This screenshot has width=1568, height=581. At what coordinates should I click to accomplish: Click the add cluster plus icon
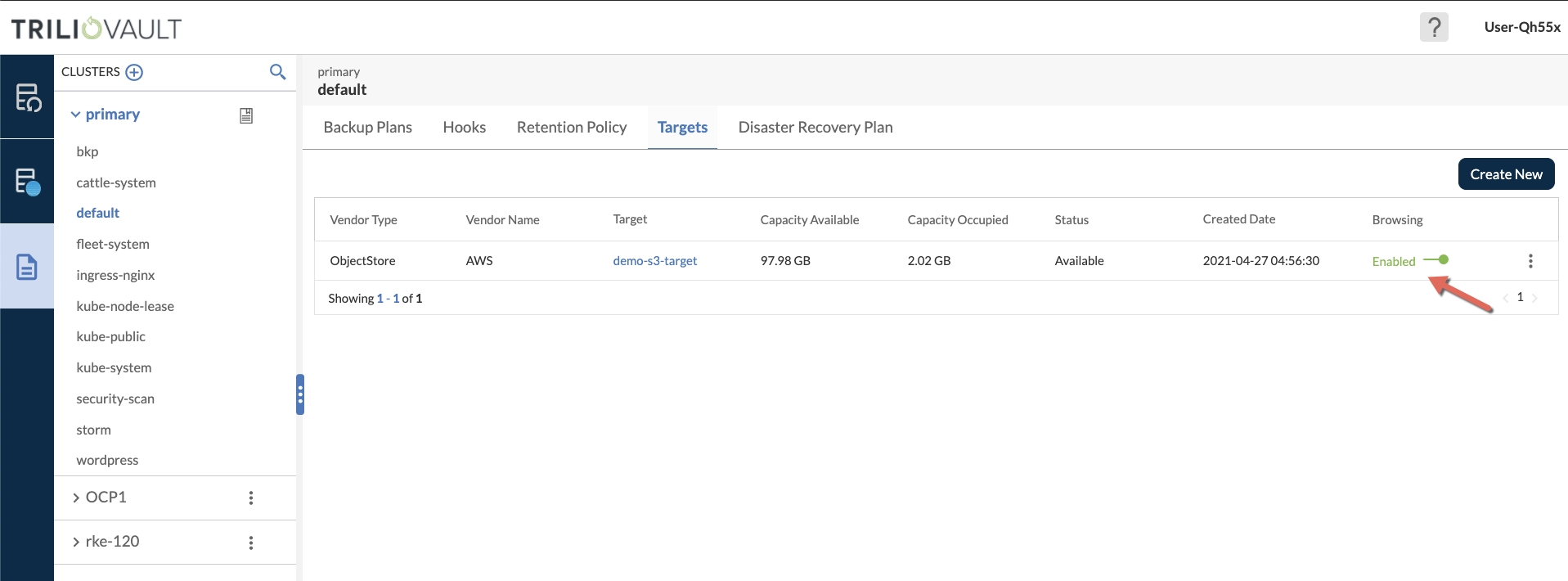point(134,73)
